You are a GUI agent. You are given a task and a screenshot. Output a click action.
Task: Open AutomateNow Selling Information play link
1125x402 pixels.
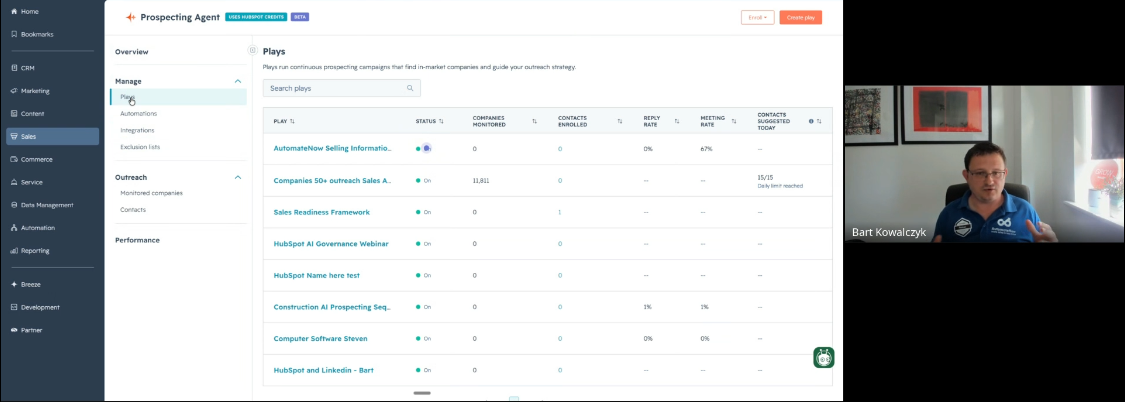pos(332,149)
